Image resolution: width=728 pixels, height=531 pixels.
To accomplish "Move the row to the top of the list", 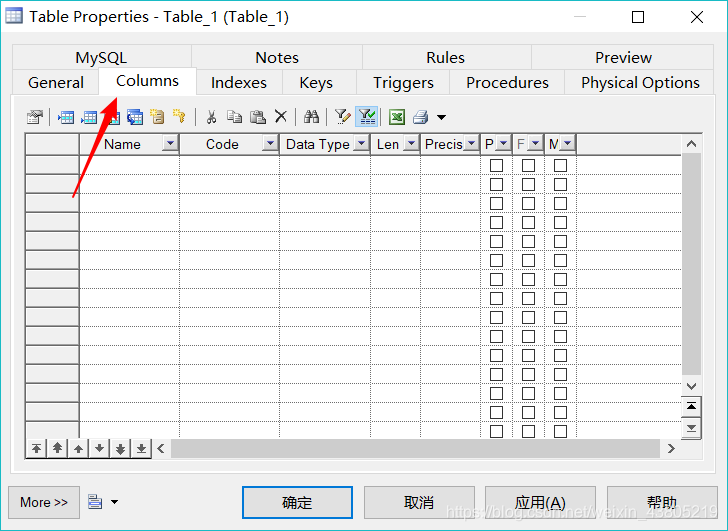I will pos(36,448).
